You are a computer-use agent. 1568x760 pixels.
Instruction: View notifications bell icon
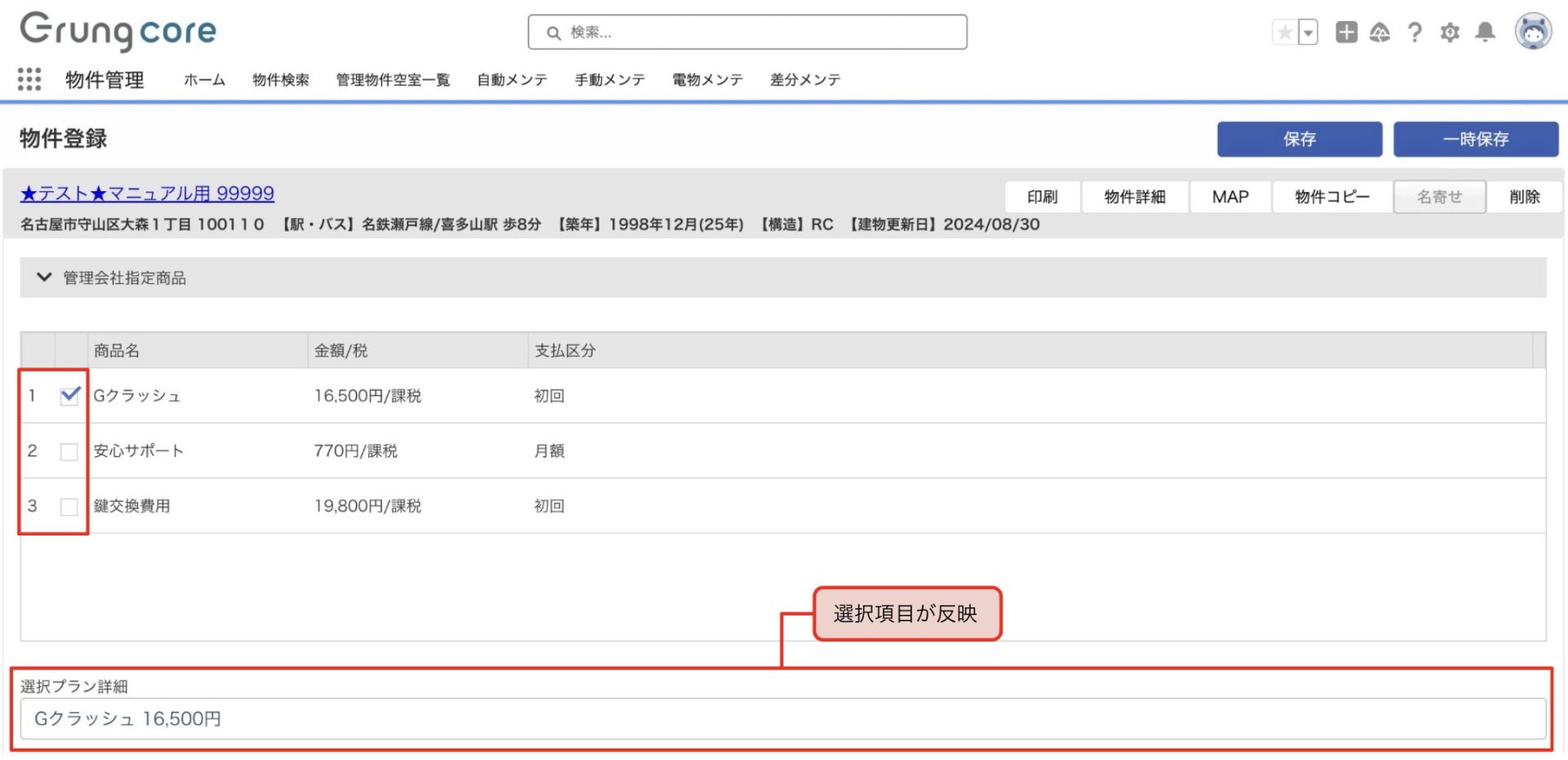(1485, 33)
